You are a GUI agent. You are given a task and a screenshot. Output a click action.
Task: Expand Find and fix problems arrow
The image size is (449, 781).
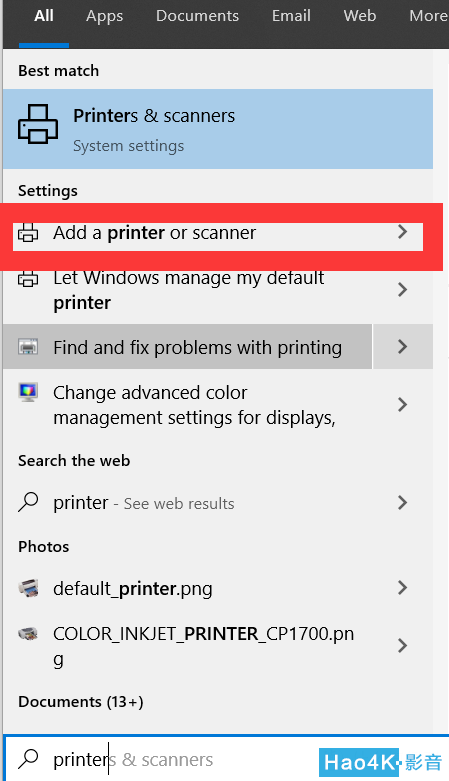pyautogui.click(x=403, y=347)
